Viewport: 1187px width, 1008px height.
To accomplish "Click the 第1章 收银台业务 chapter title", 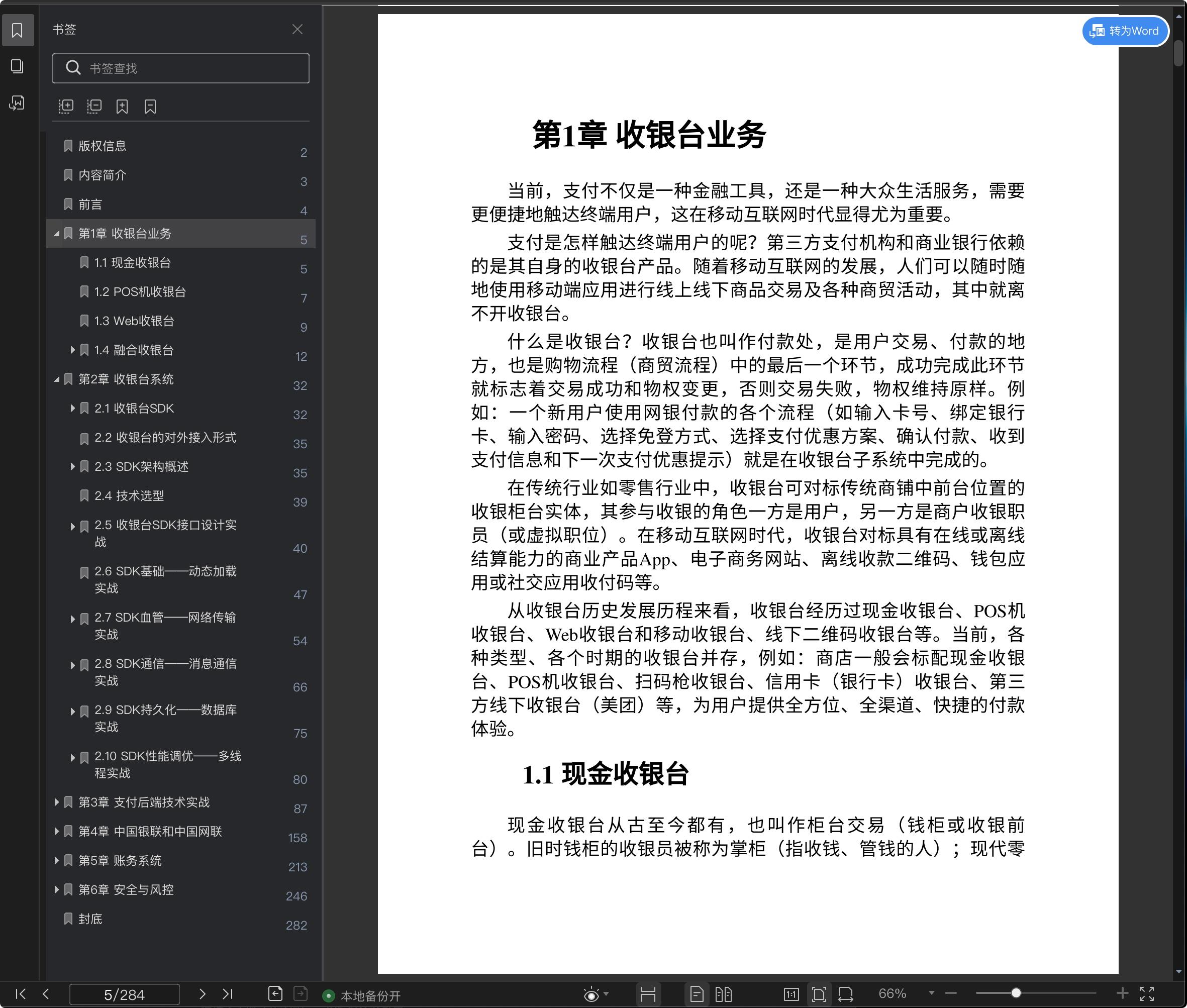I will 649,136.
